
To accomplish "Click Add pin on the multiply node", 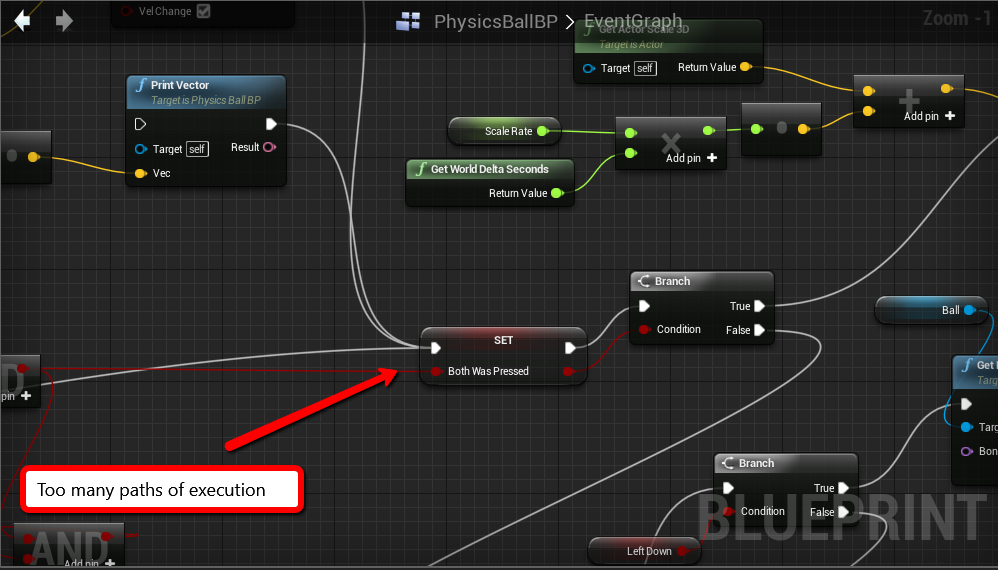I will [691, 158].
